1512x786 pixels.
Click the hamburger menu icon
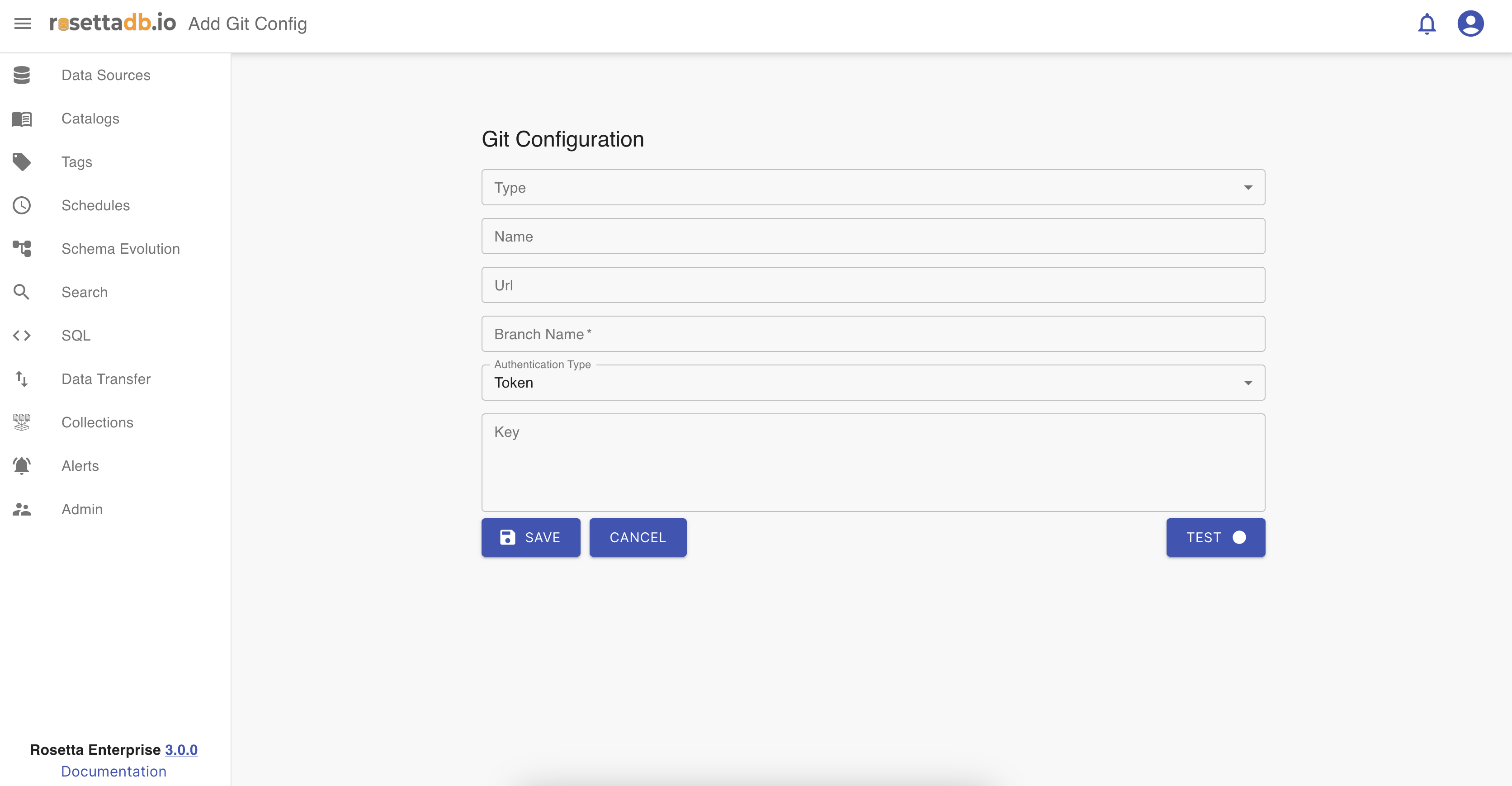click(22, 24)
